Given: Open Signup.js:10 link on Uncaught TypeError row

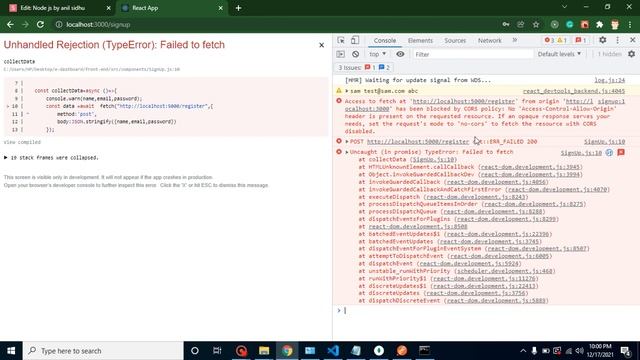Looking at the screenshot, I should click(x=581, y=152).
